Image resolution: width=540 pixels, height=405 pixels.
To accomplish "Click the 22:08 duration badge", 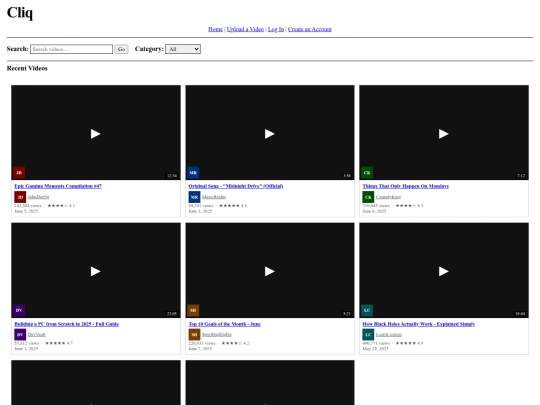I will click(x=172, y=313).
